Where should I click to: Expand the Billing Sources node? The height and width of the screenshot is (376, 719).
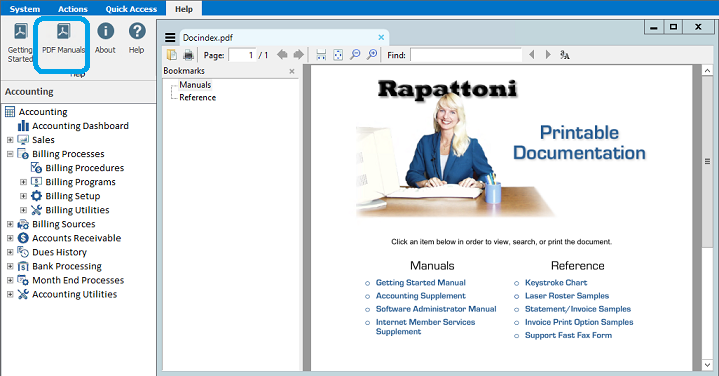tap(10, 224)
